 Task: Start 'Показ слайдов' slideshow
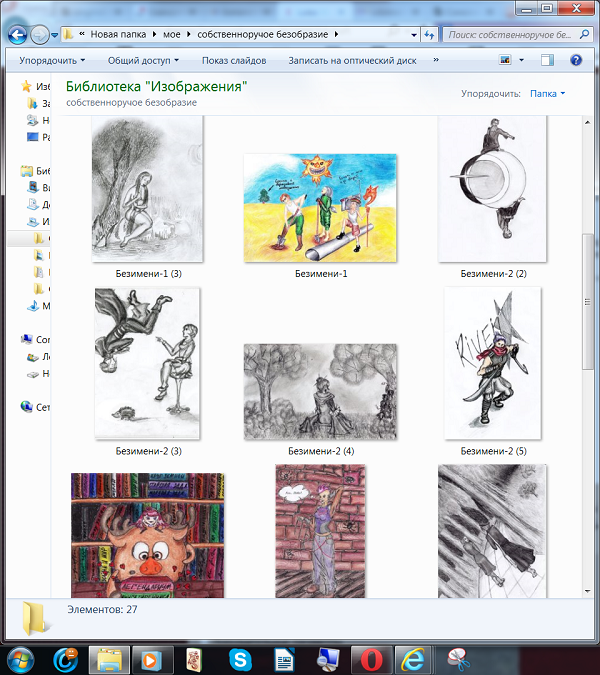[234, 61]
